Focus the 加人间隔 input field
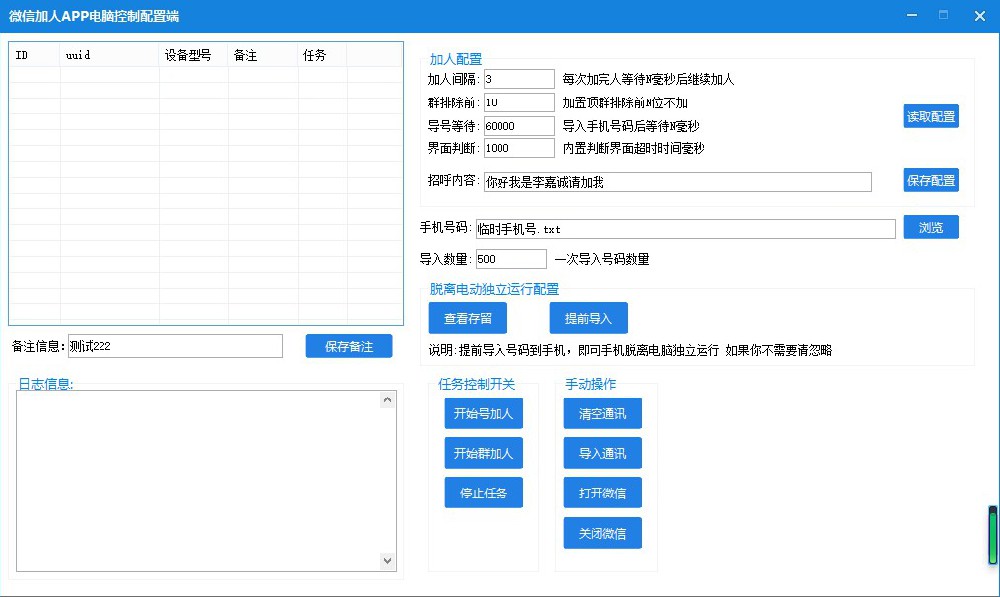 (x=518, y=79)
